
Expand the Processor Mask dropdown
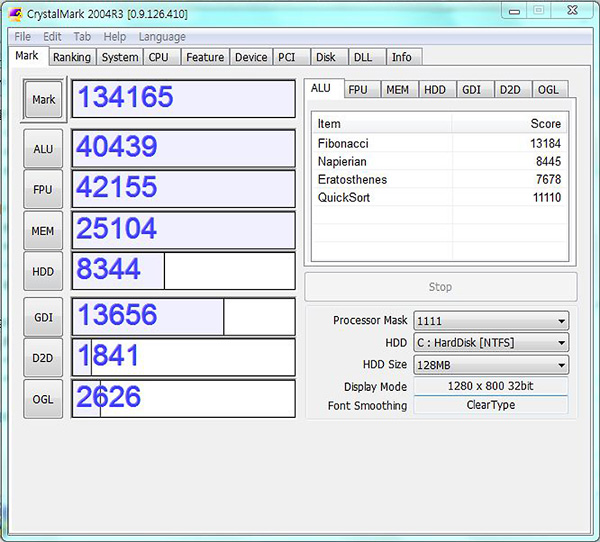coord(491,321)
